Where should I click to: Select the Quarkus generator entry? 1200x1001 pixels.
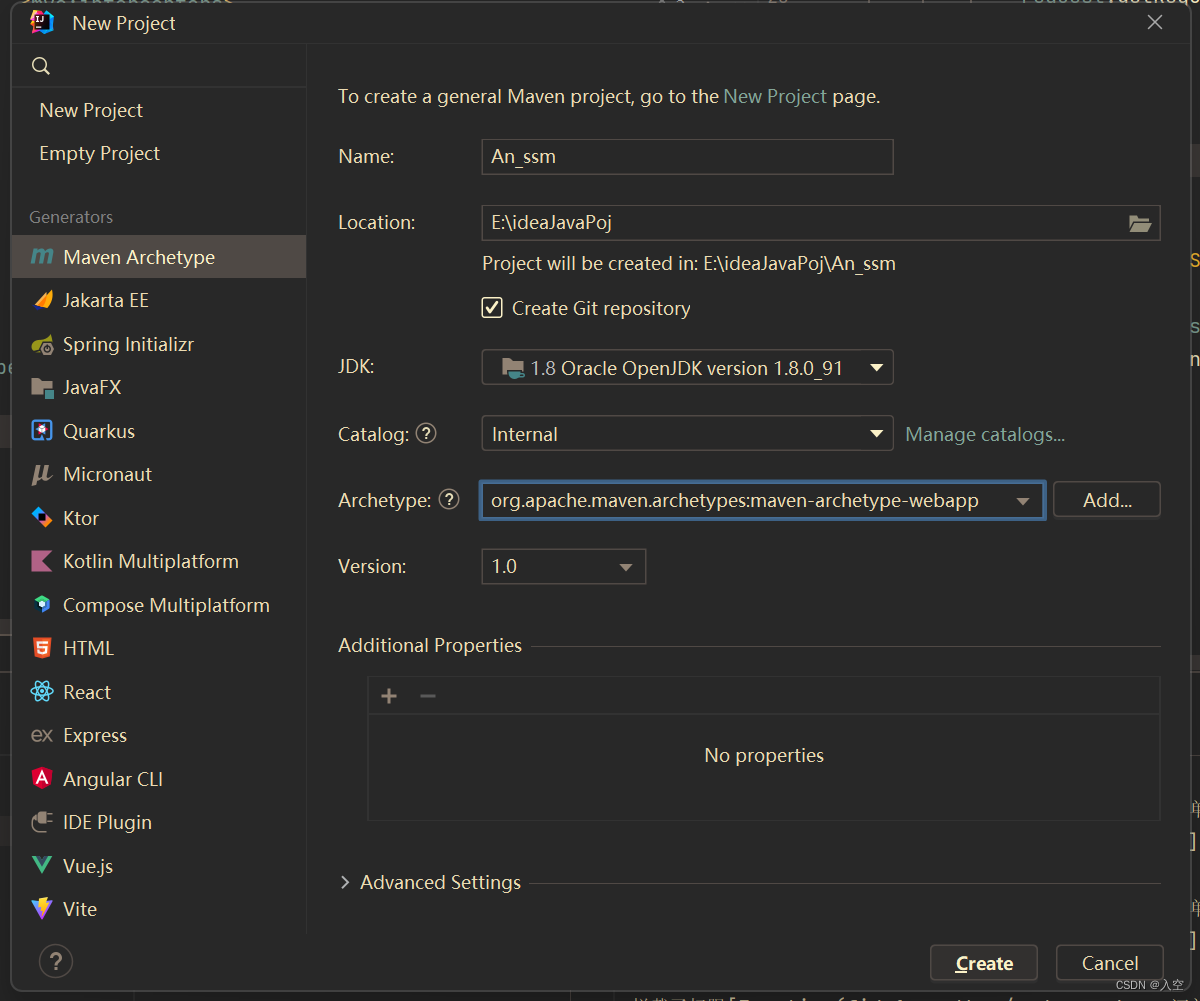(x=159, y=431)
